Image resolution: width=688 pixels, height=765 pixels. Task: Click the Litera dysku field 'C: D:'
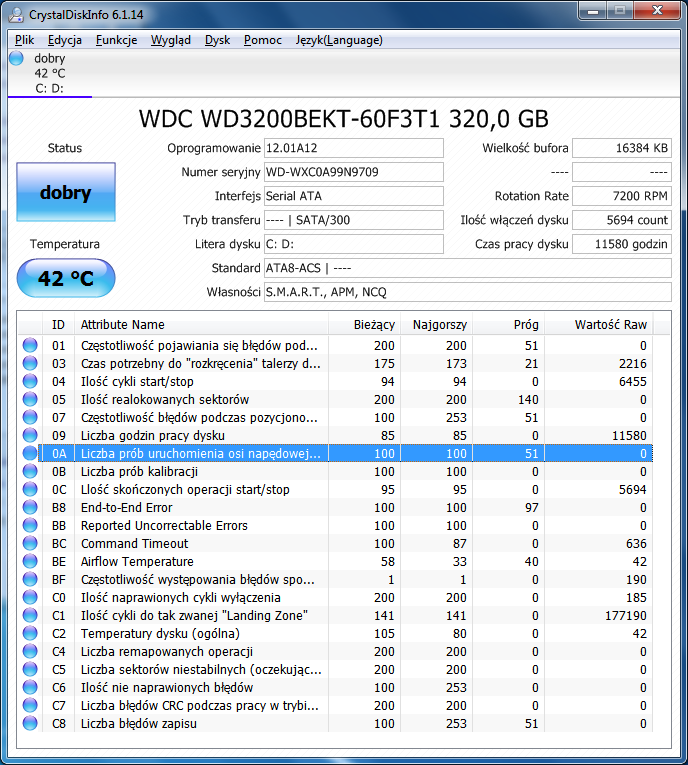(354, 244)
